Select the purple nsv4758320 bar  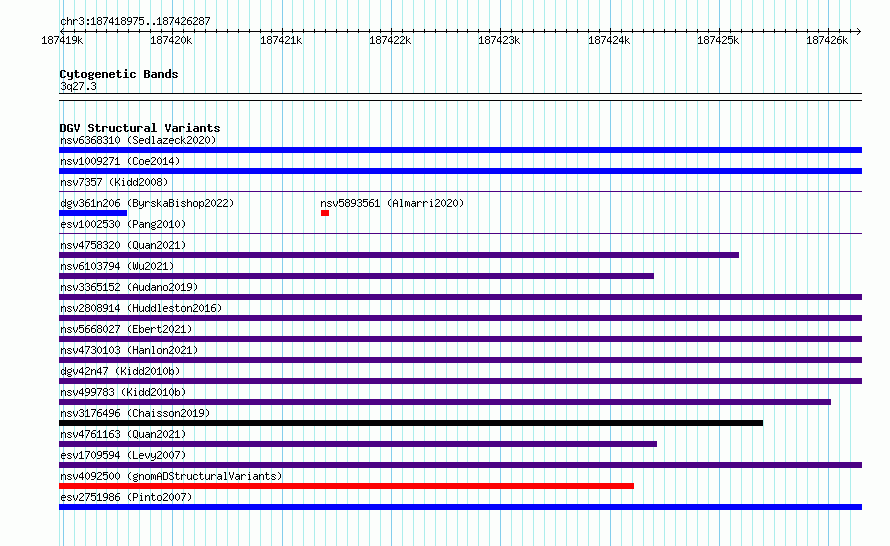coord(399,255)
